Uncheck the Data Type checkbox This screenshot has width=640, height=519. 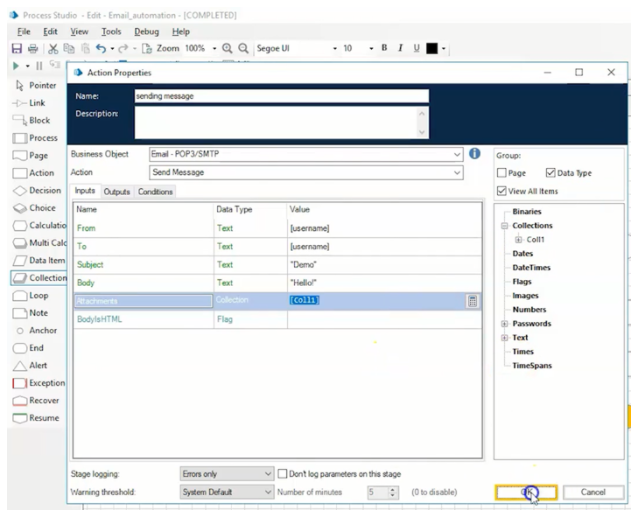[x=552, y=173]
